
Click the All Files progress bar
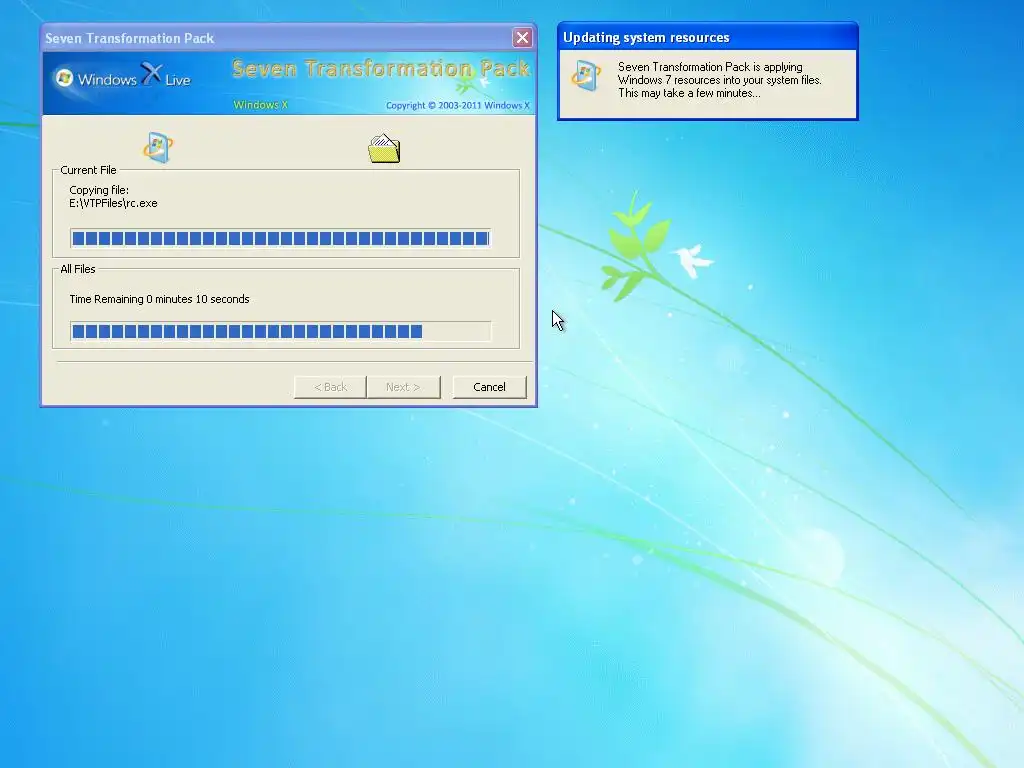280,331
